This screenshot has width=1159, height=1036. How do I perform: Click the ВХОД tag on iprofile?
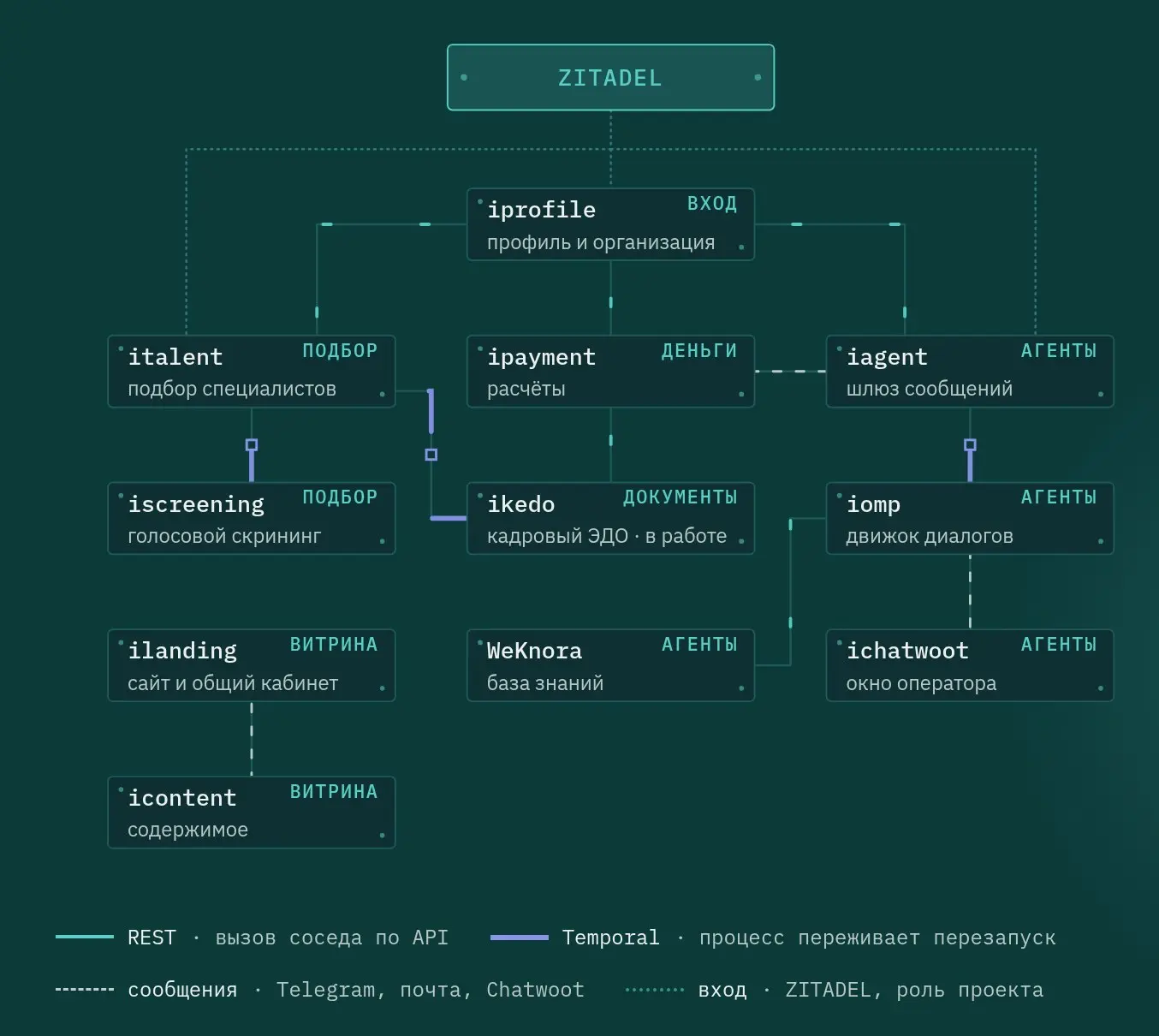pyautogui.click(x=712, y=204)
